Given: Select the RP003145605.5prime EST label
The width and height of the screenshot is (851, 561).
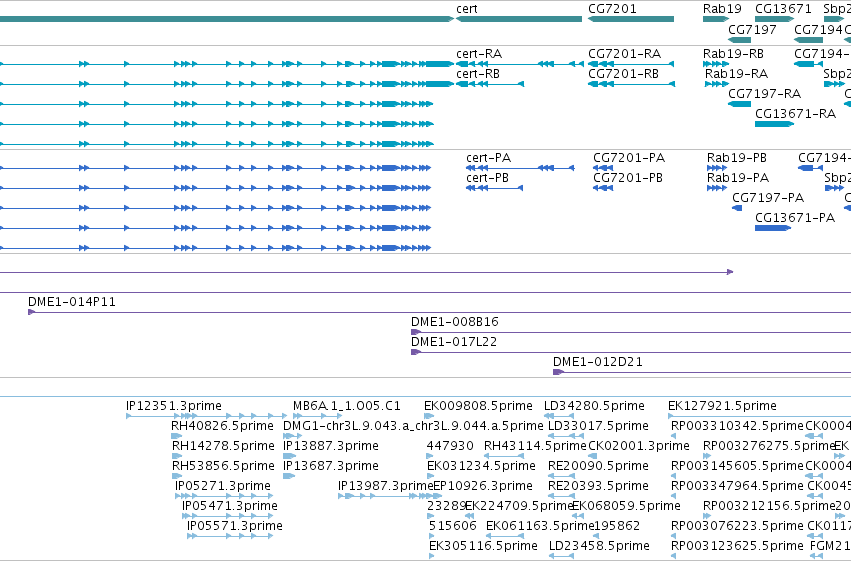Looking at the screenshot, I should (x=737, y=466).
